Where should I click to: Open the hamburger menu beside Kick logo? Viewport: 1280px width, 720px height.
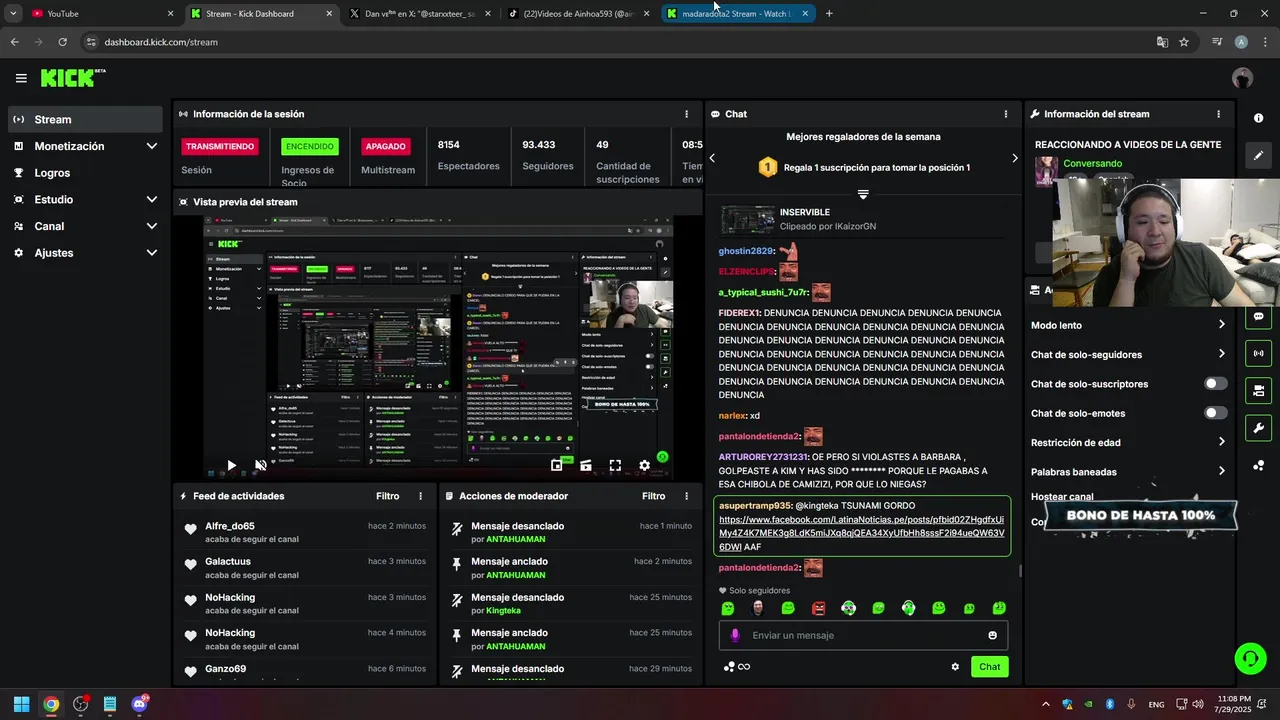click(21, 78)
